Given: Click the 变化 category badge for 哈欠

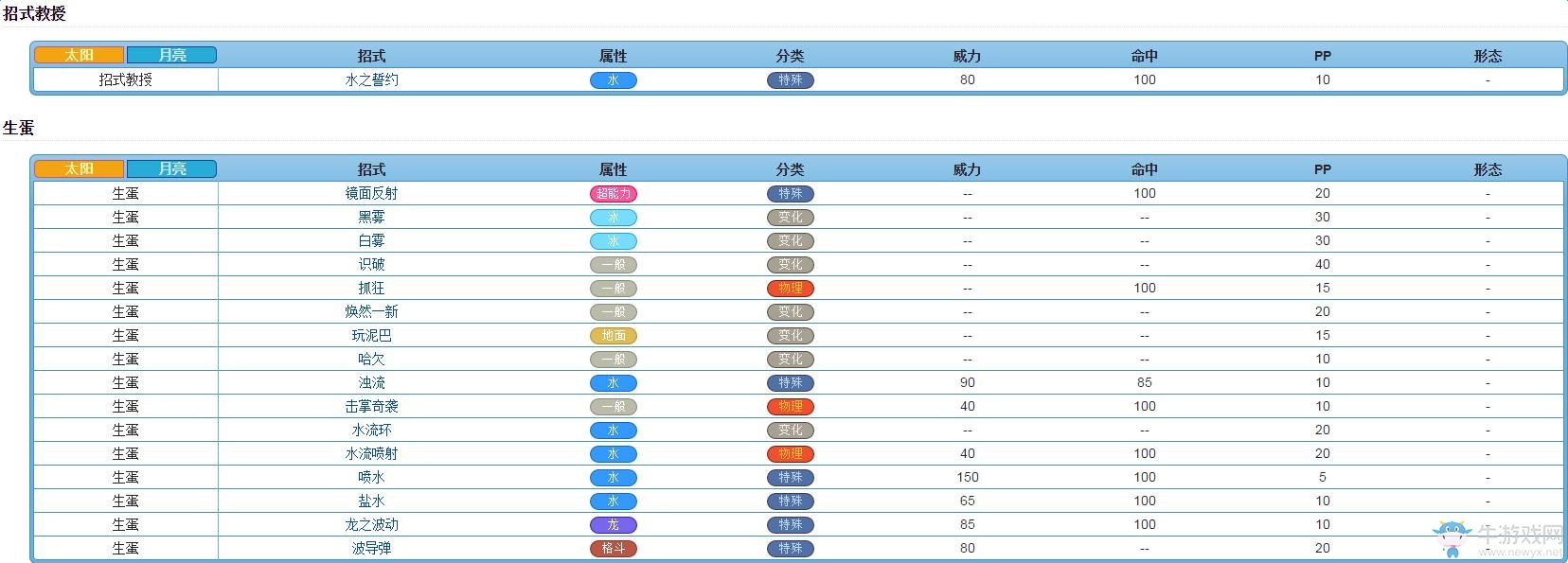Looking at the screenshot, I should (791, 360).
